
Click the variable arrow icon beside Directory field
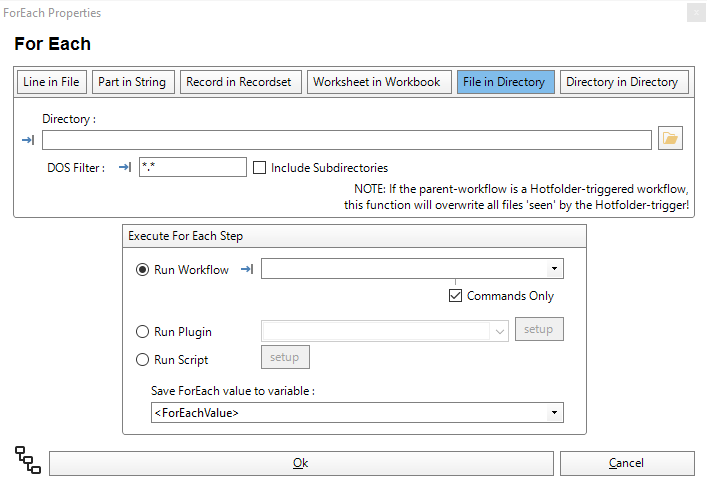[27, 140]
